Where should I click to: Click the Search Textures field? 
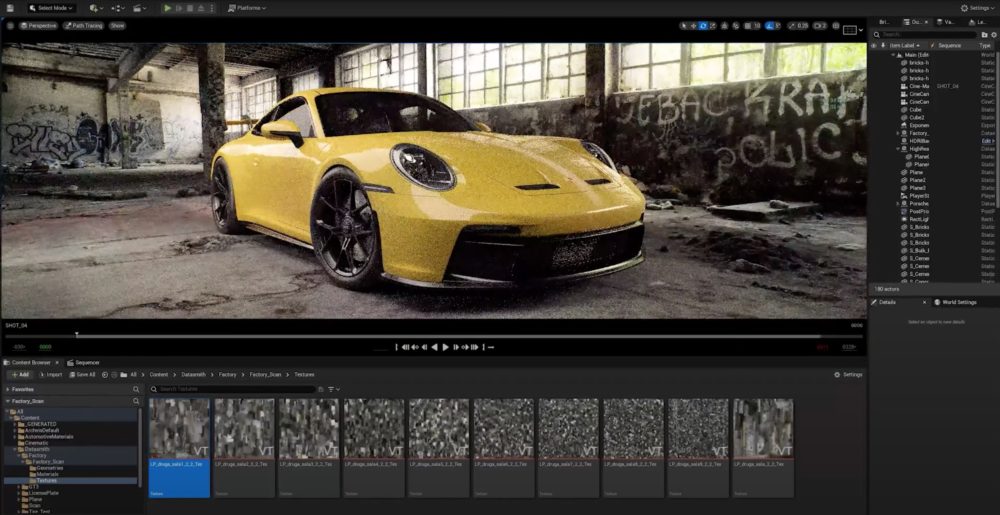(x=233, y=389)
